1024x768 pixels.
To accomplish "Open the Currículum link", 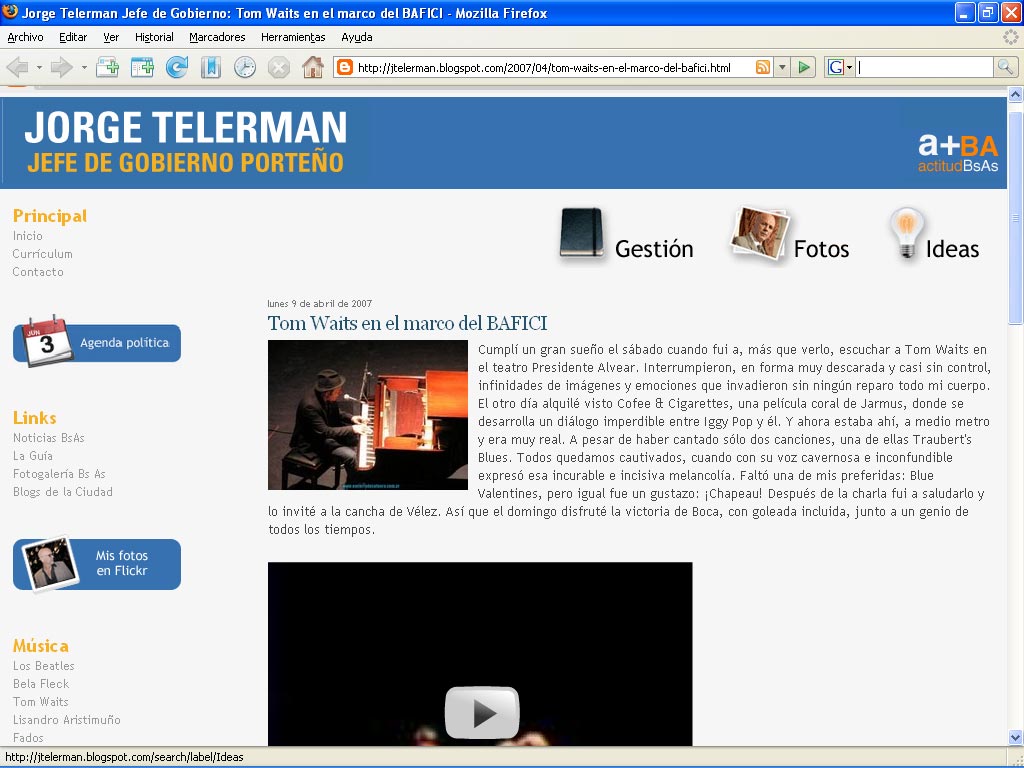I will [x=42, y=254].
